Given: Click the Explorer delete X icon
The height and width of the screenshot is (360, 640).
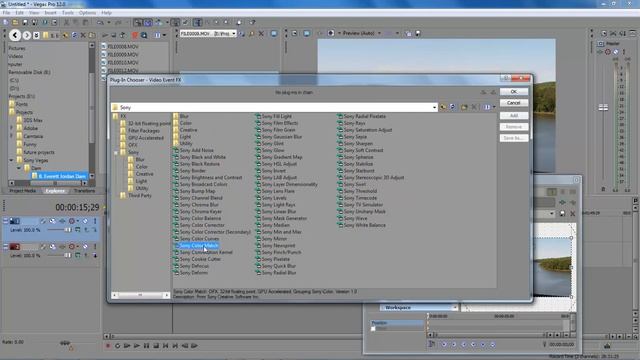Looking at the screenshot, I should click(83, 36).
